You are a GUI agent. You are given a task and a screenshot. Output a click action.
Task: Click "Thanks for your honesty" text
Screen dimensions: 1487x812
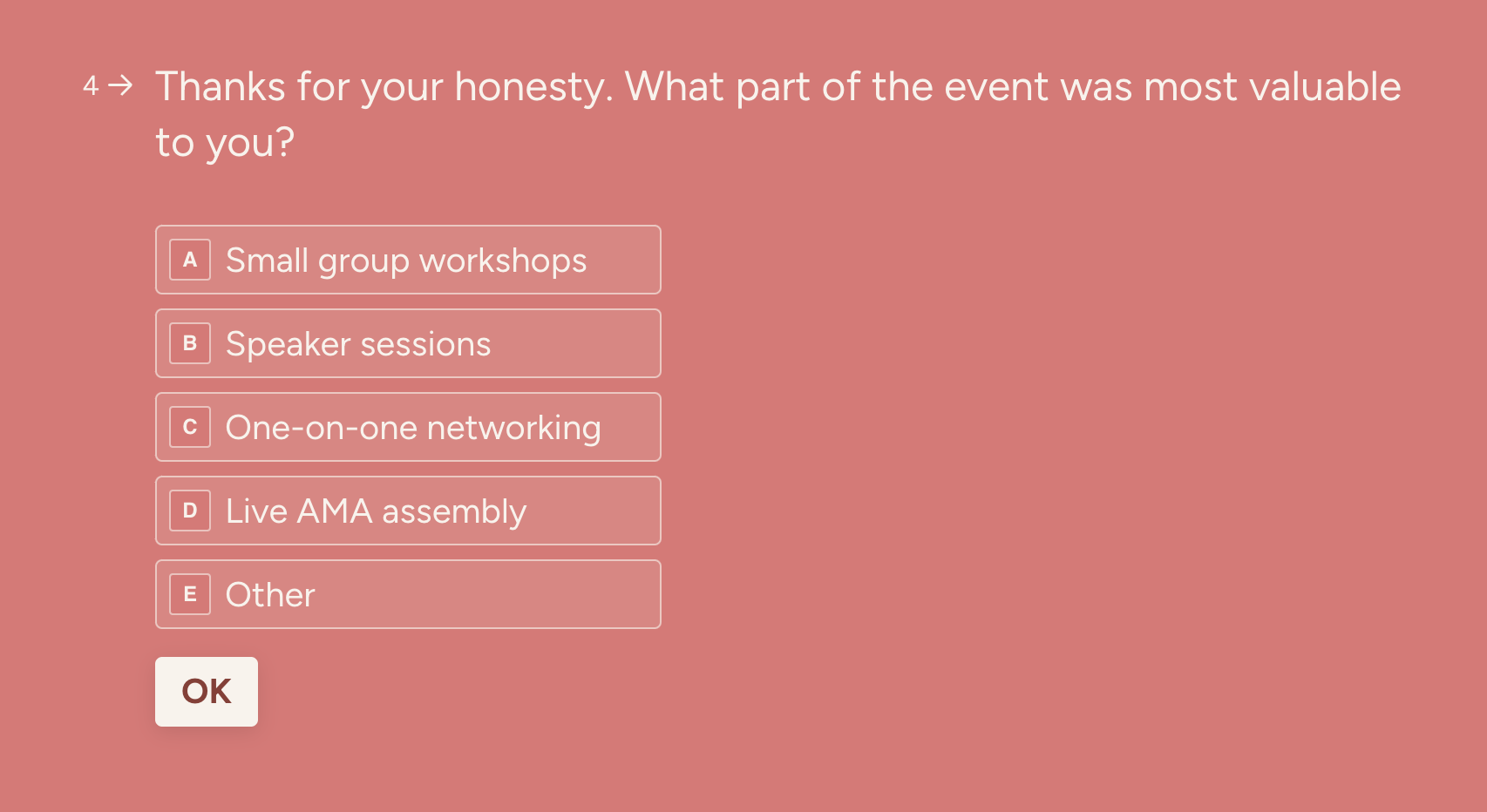(384, 87)
